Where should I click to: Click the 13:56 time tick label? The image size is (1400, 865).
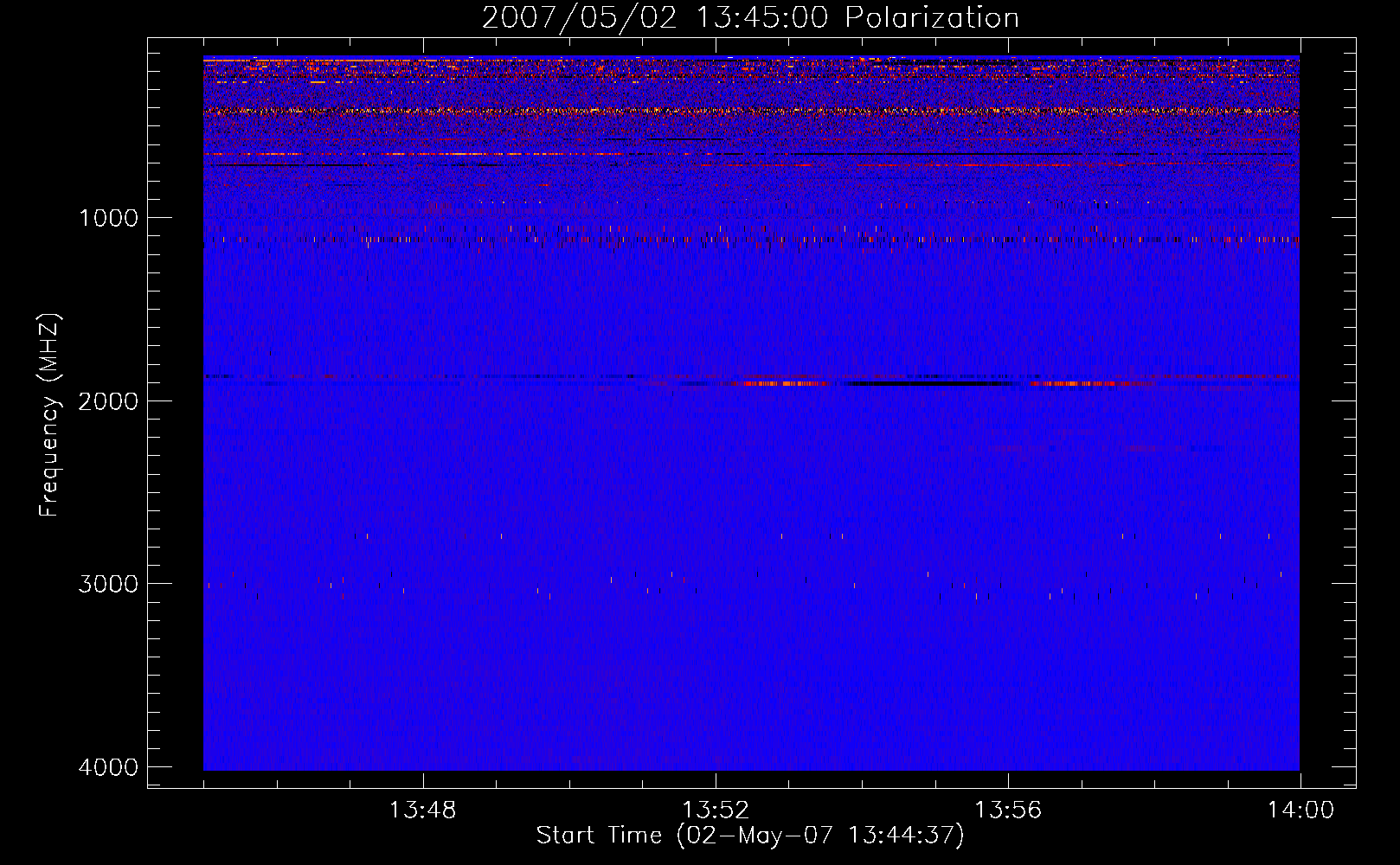[1008, 811]
